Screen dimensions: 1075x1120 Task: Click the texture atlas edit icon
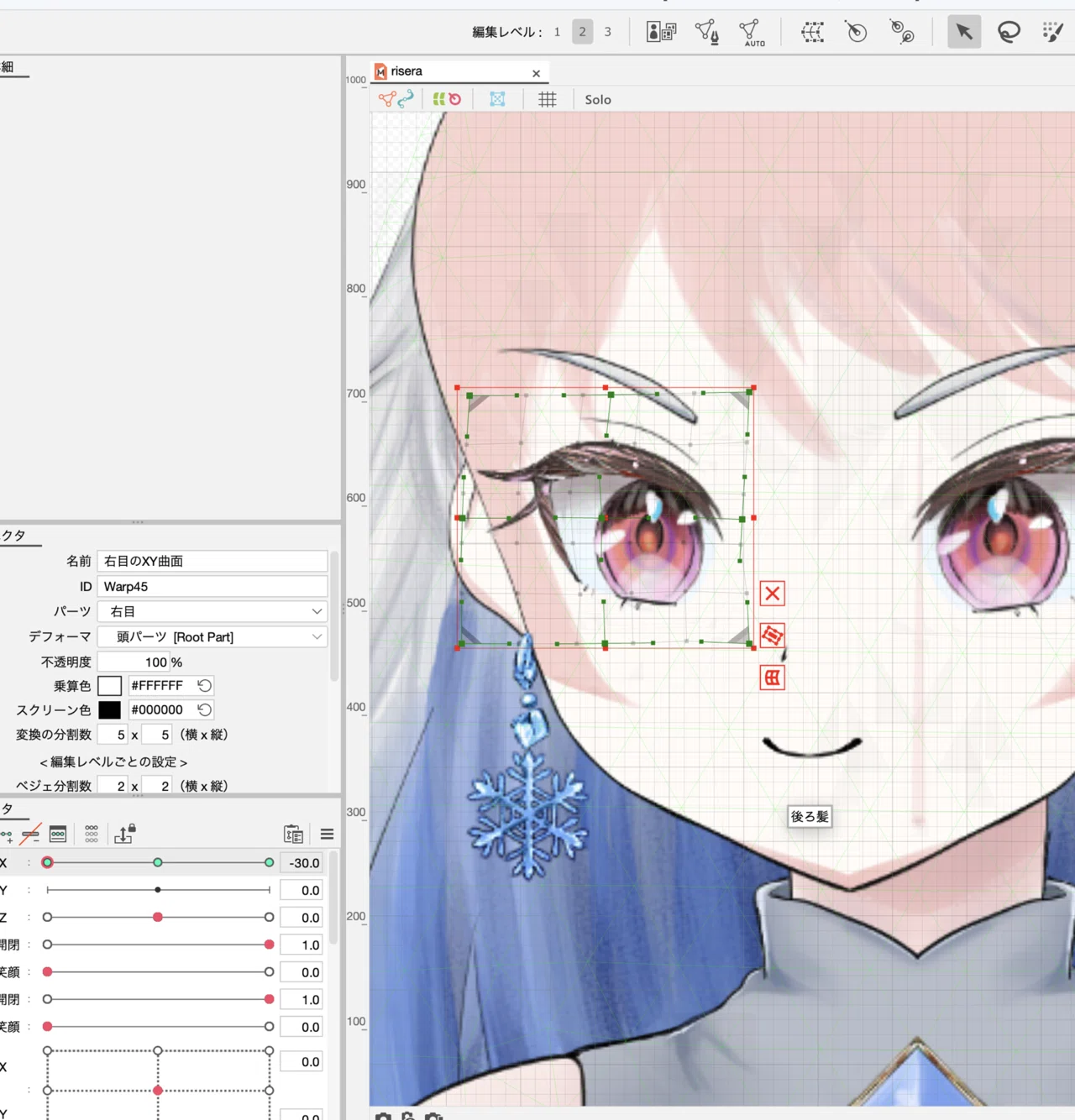coord(661,32)
